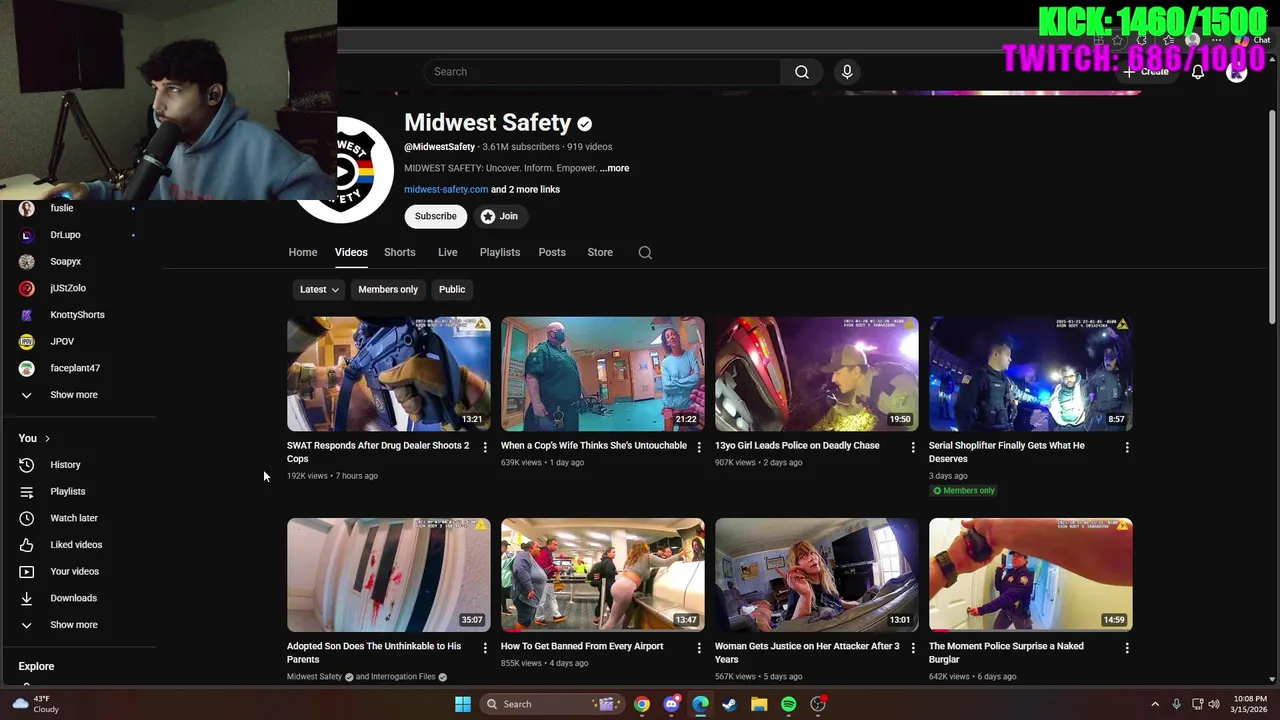The width and height of the screenshot is (1280, 720).
Task: Play SWAT Responds video thumbnail
Action: (389, 374)
